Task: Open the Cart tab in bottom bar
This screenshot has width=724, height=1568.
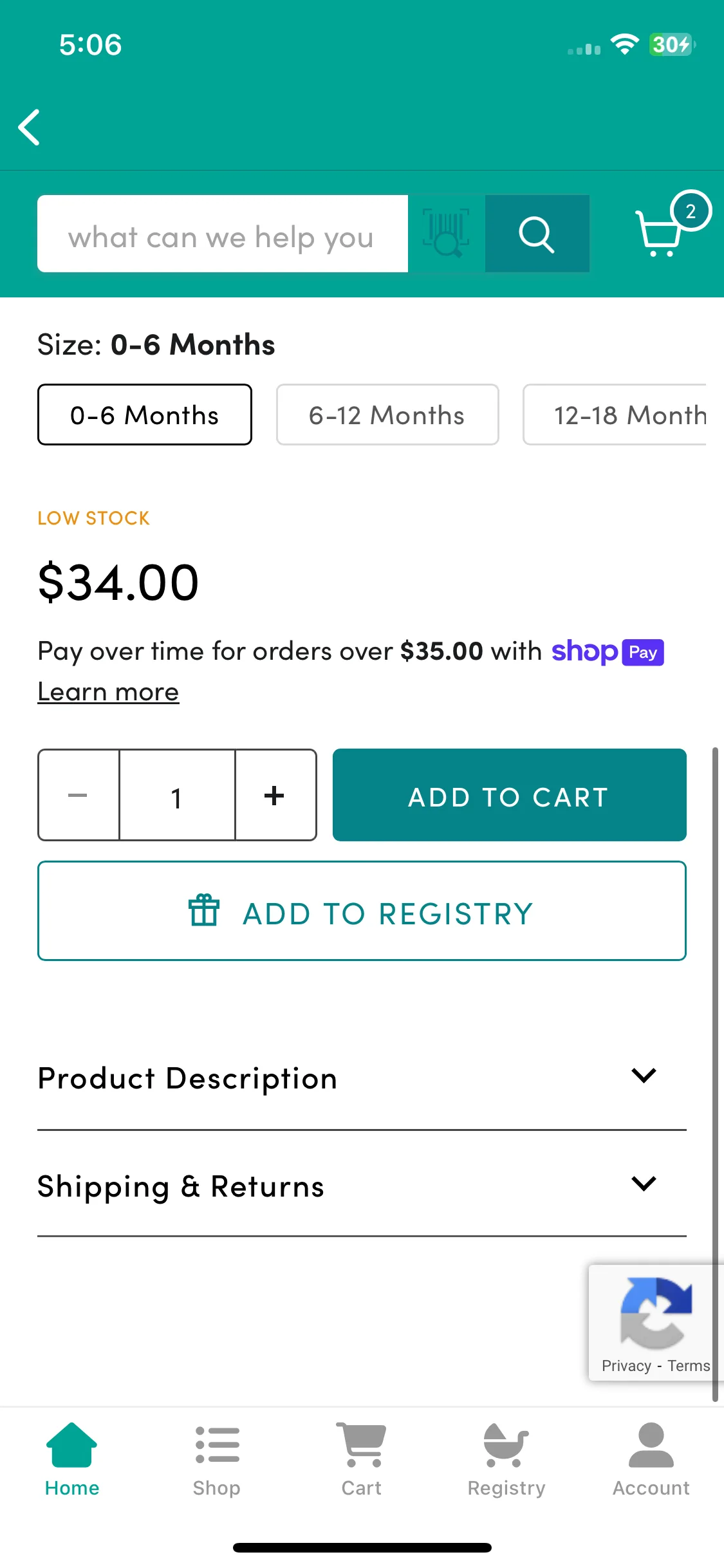Action: 362,1459
